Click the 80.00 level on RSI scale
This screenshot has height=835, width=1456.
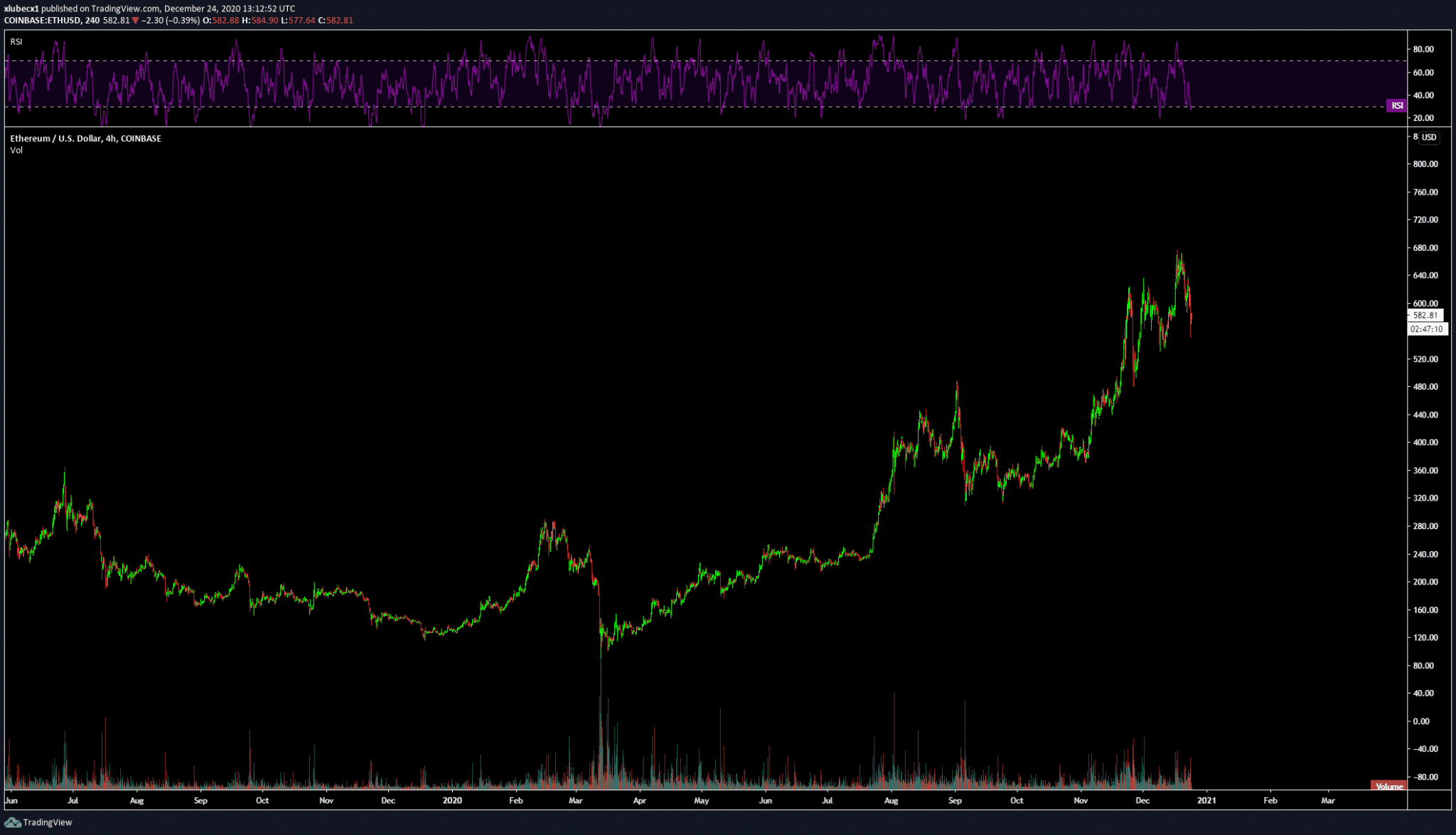pos(1423,50)
